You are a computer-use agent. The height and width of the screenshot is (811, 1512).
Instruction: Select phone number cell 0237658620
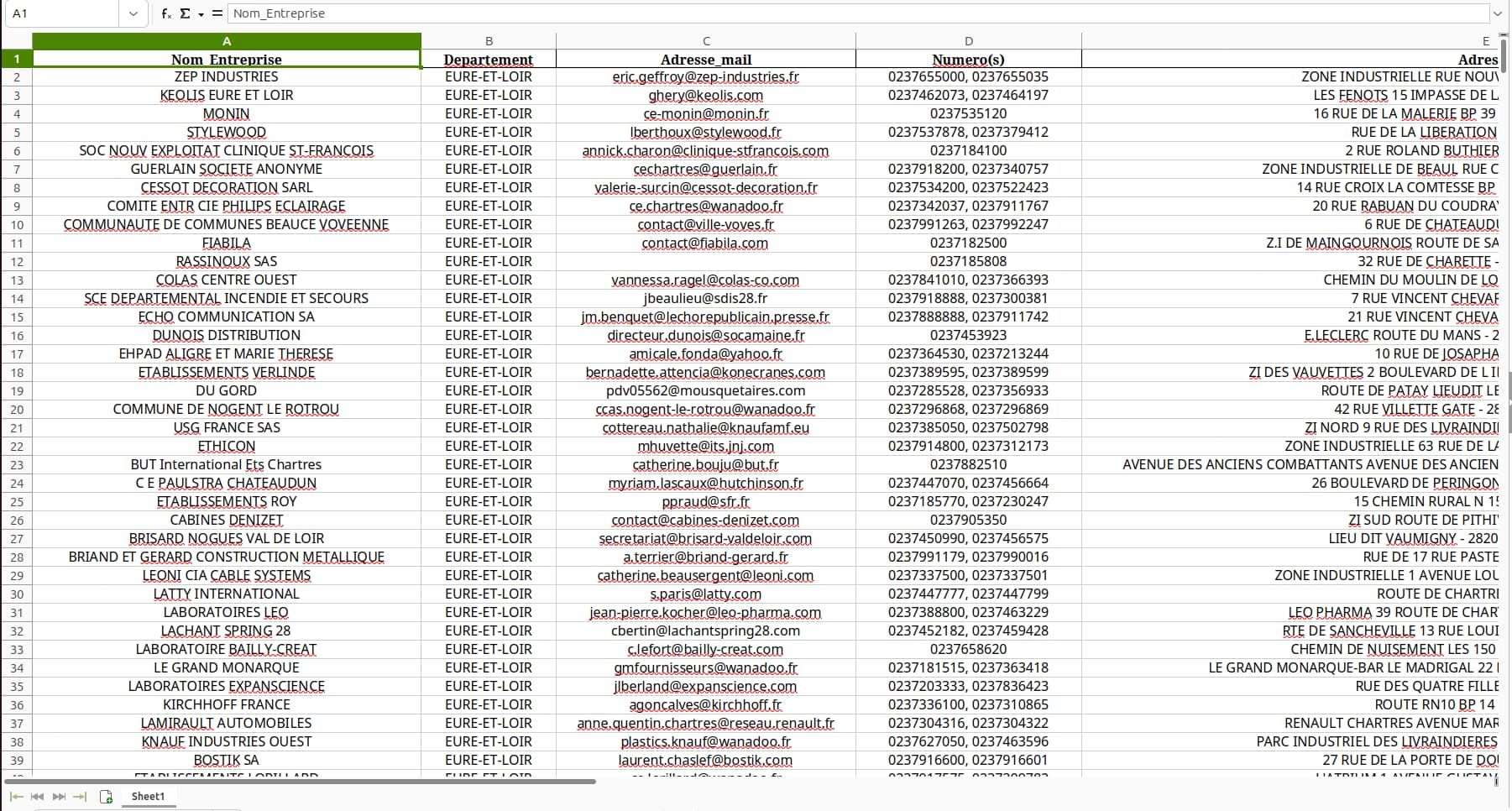tap(969, 650)
